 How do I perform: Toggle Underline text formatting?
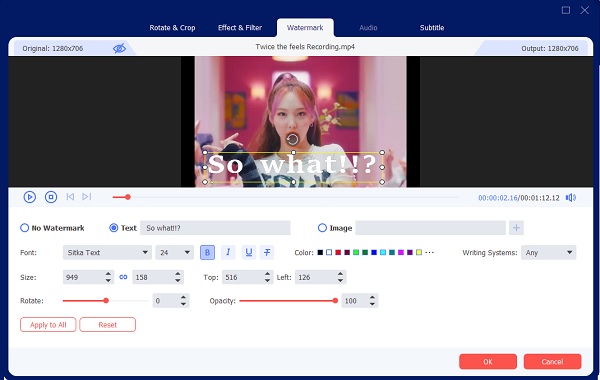point(249,252)
